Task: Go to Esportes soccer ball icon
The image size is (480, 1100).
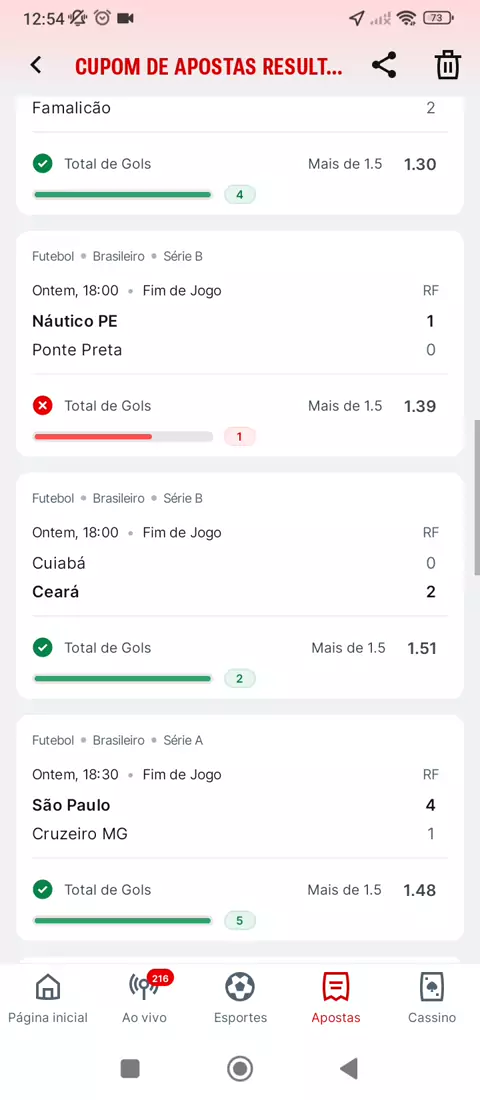Action: (x=240, y=998)
